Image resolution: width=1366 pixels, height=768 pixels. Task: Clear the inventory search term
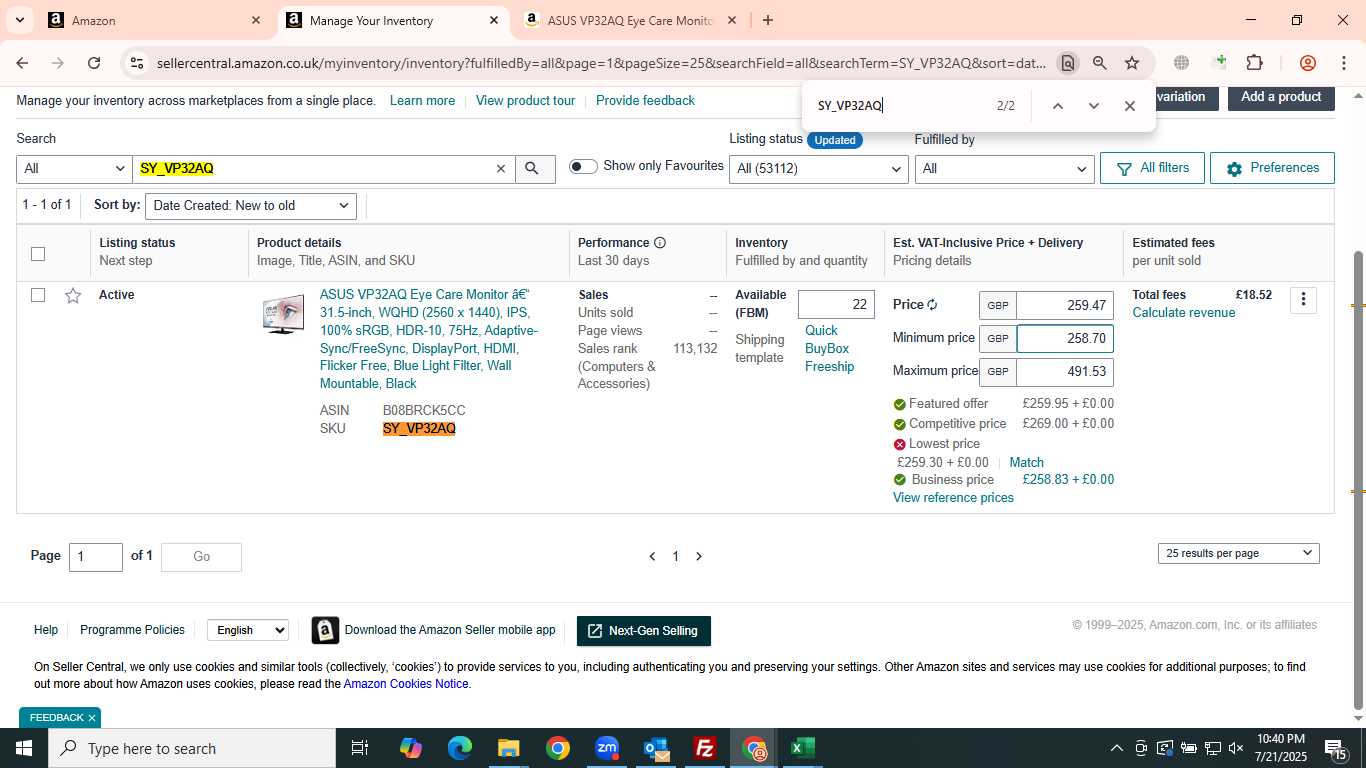501,169
